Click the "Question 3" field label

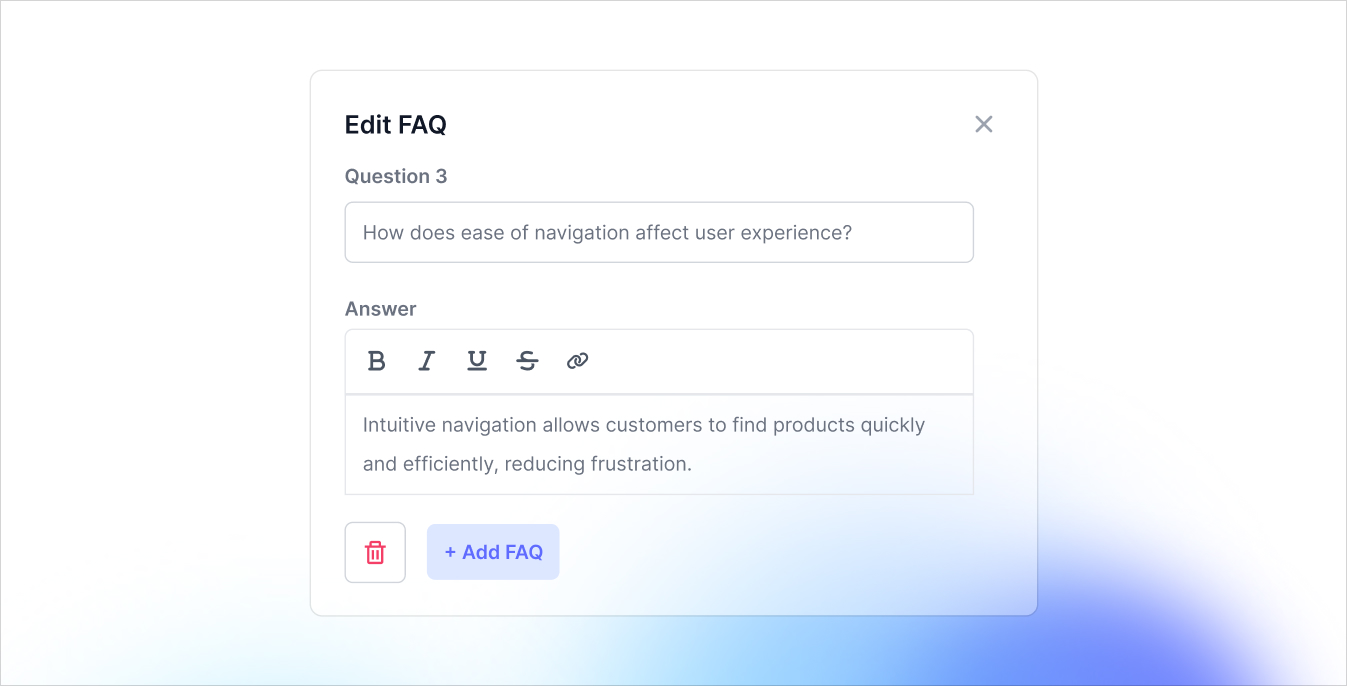[396, 177]
